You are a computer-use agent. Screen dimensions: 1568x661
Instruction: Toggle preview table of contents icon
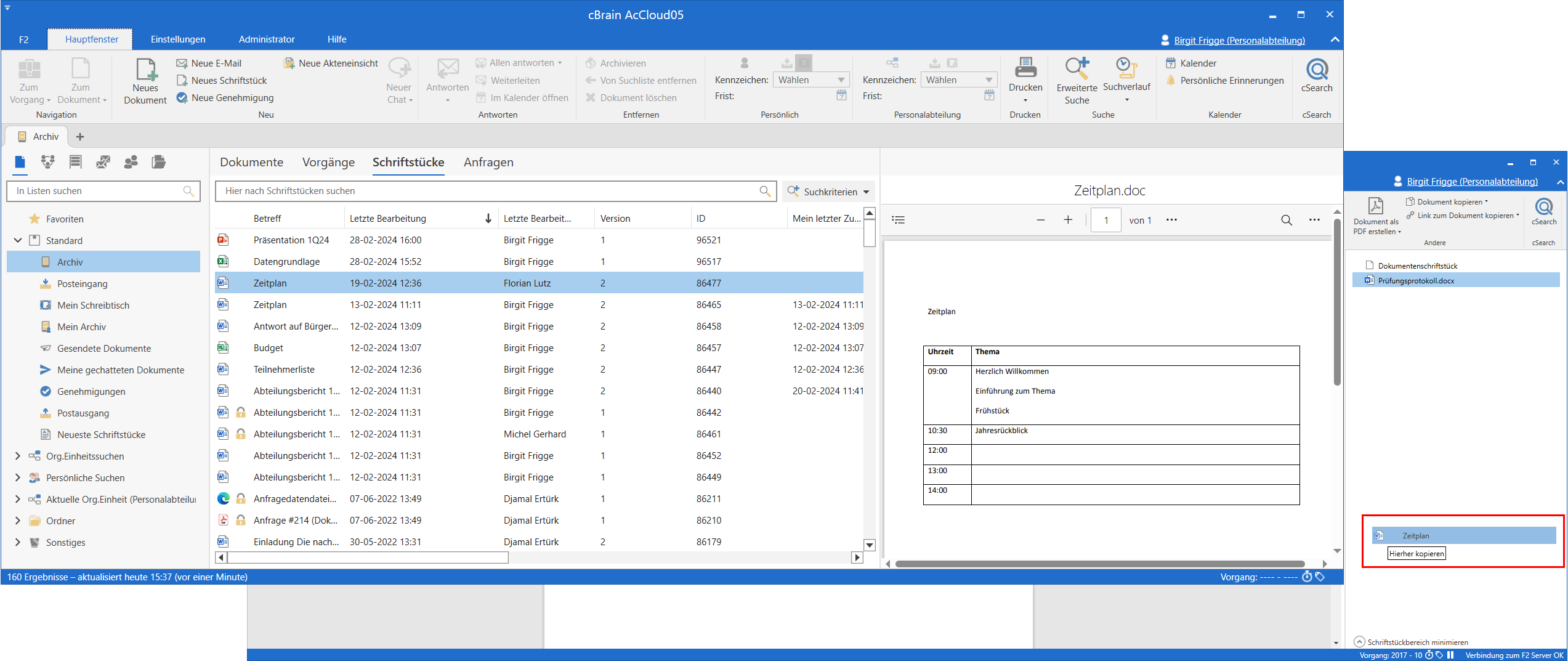[x=899, y=220]
